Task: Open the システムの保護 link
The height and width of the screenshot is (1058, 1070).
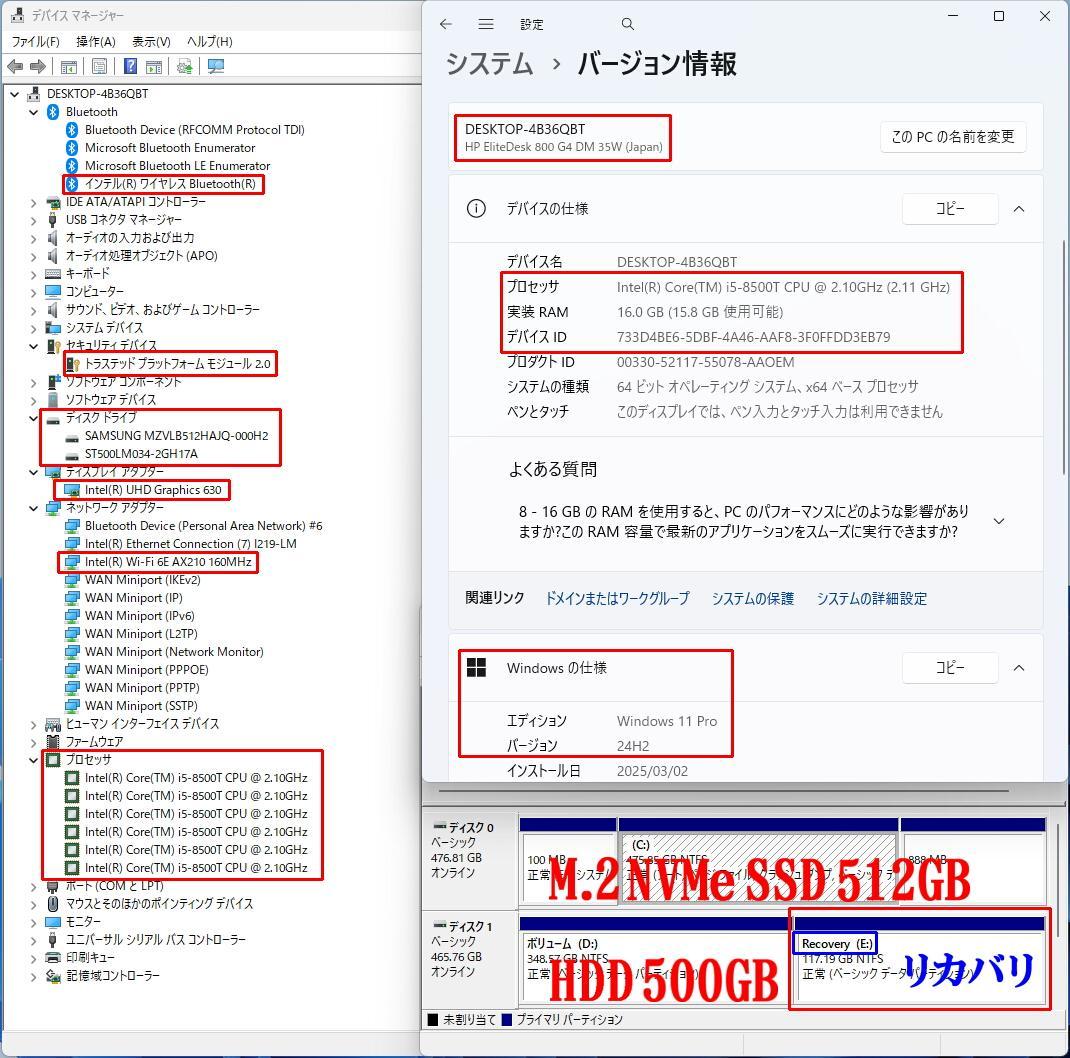Action: pos(752,598)
